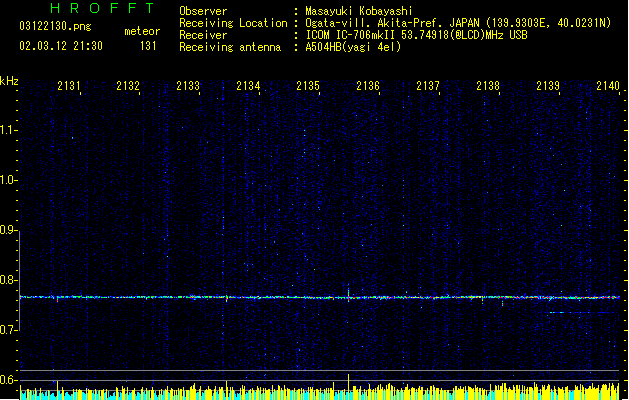Click the 2132 time marker
The image size is (629, 400).
pos(128,86)
